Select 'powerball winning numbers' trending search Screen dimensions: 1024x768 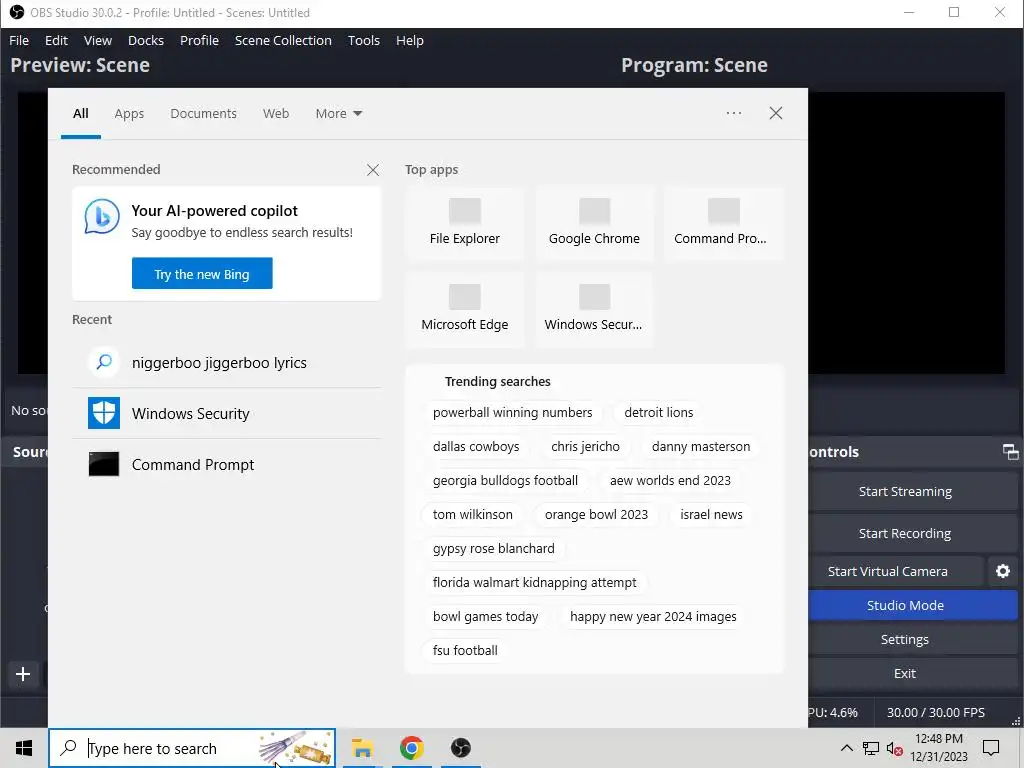512,413
